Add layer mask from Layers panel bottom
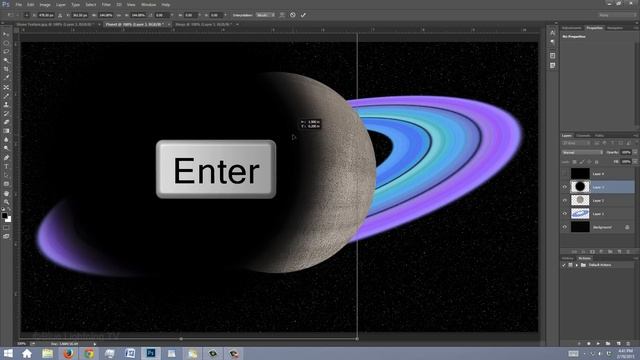This screenshot has height=360, width=640. point(592,251)
